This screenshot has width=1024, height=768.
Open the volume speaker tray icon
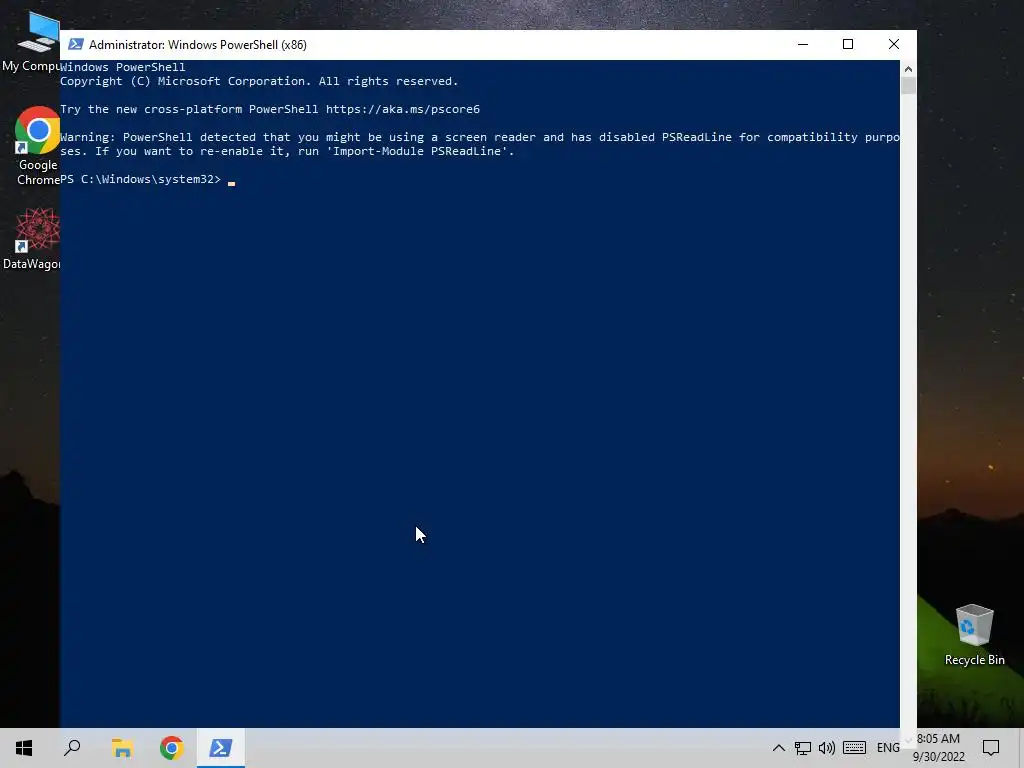tap(827, 748)
